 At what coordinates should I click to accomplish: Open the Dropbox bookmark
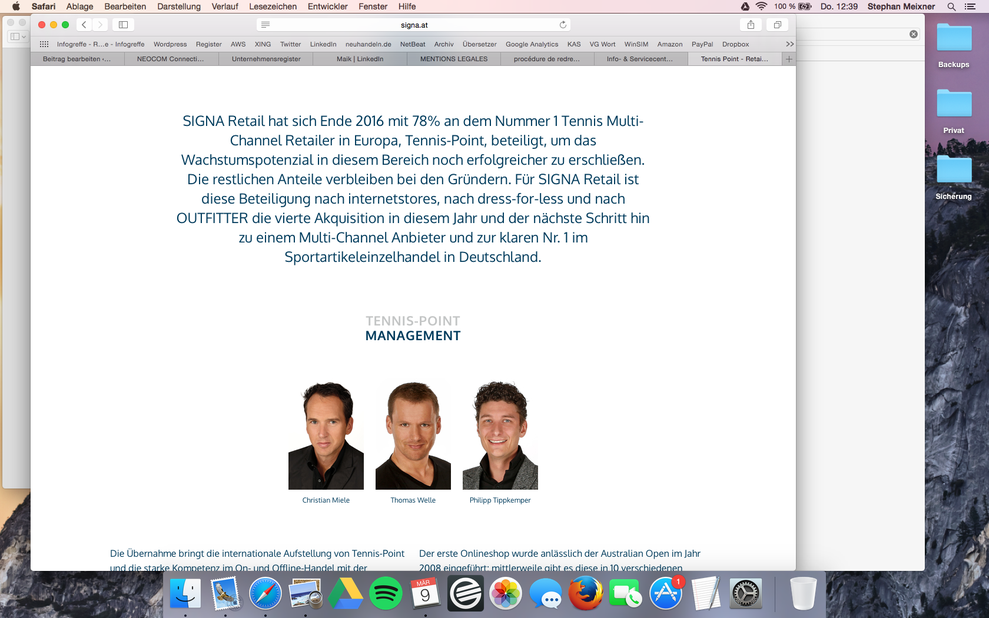[x=735, y=44]
